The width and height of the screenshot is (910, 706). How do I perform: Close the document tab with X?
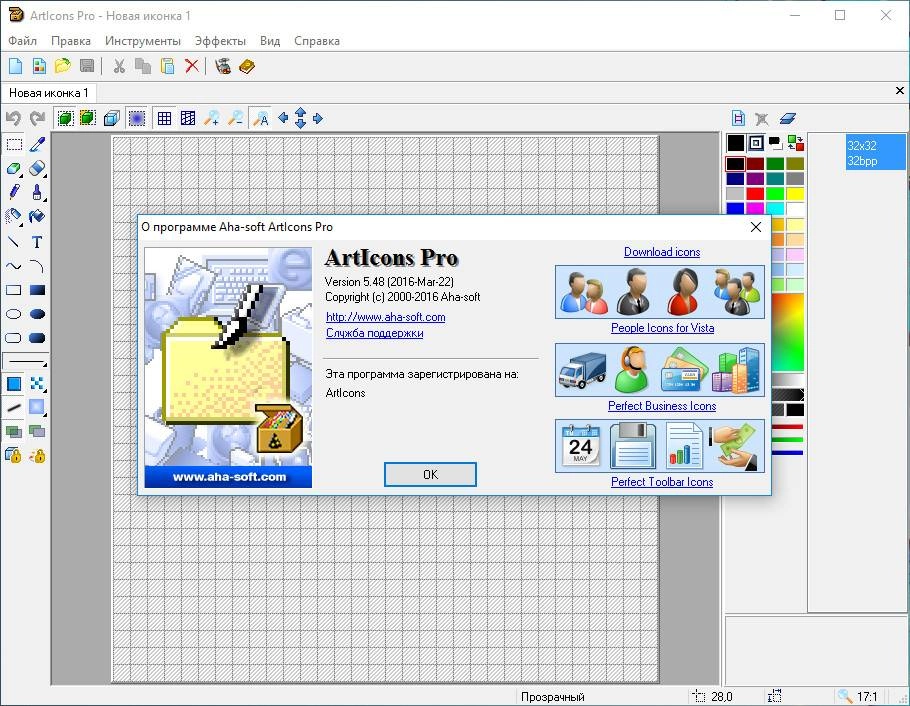[x=900, y=91]
